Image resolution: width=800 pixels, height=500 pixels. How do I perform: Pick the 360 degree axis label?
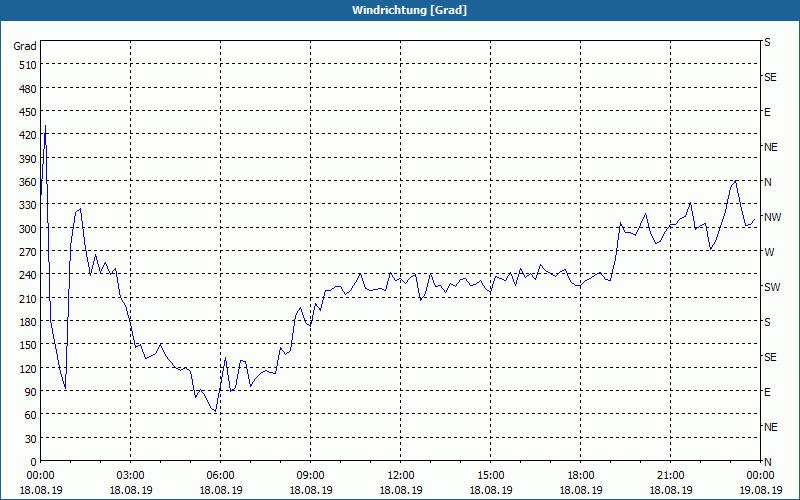pos(28,182)
